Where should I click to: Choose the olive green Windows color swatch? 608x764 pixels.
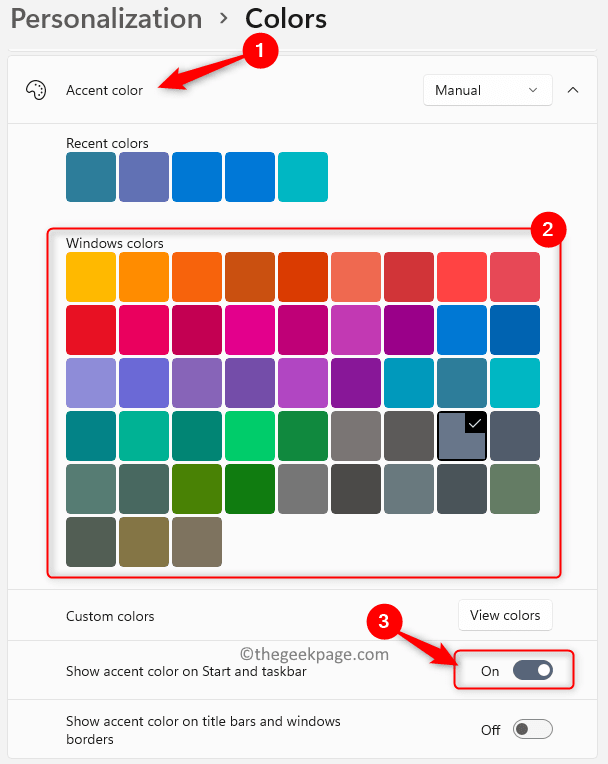pos(197,489)
